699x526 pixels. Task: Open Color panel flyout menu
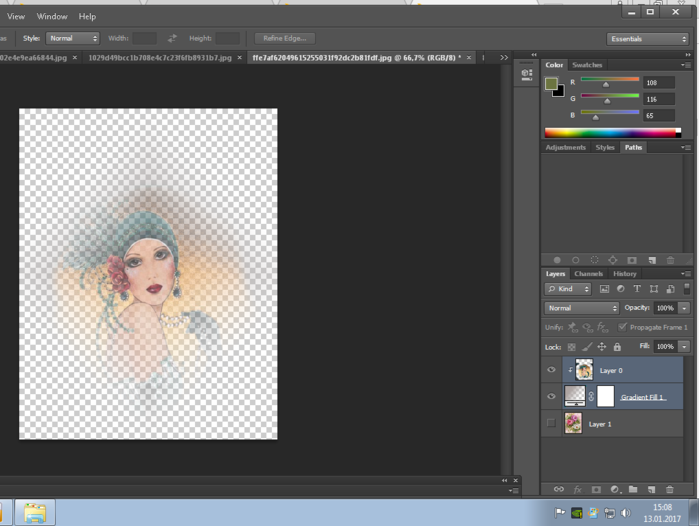686,65
